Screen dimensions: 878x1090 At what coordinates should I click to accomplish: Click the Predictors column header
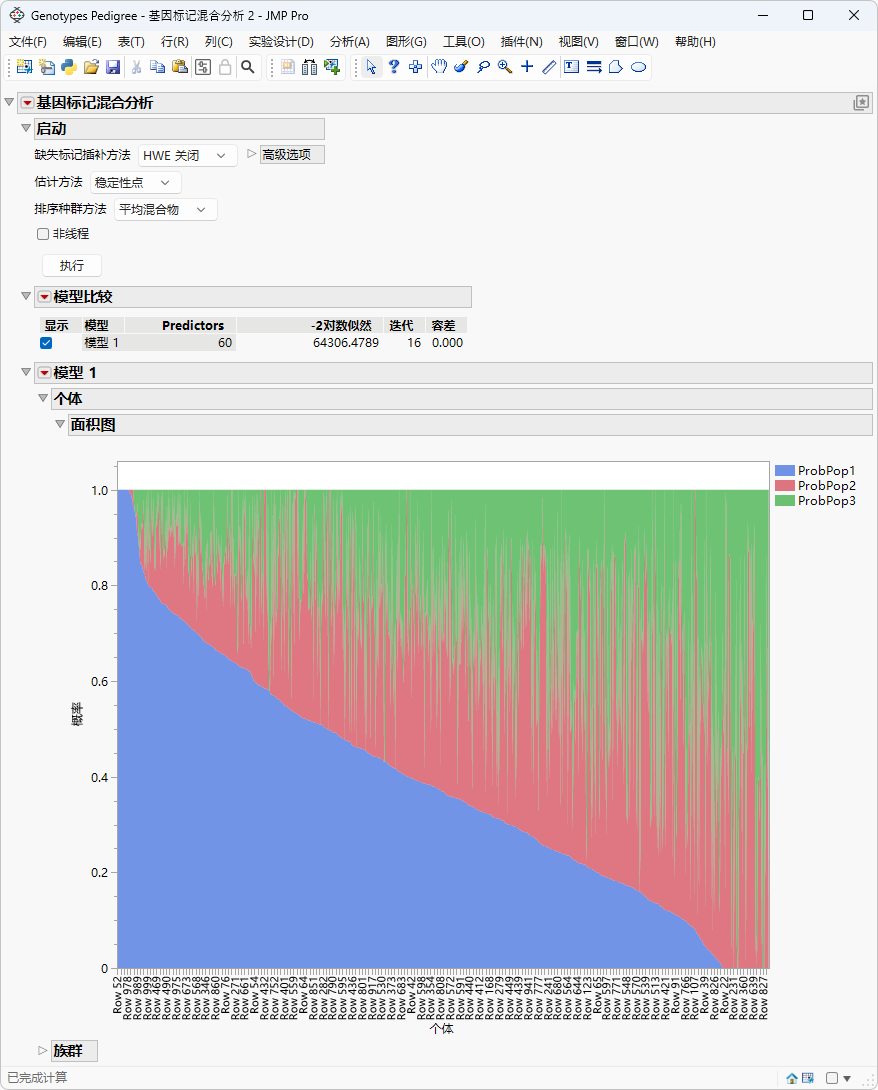pos(193,325)
